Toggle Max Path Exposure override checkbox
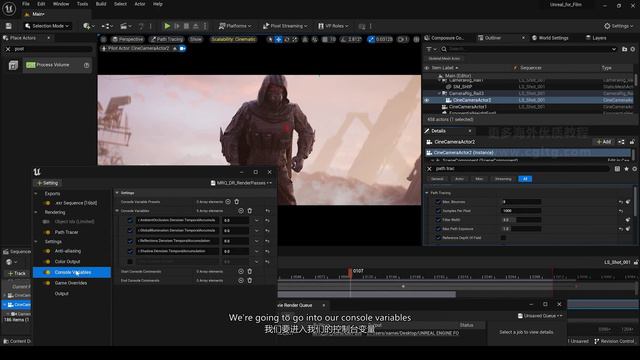Image resolution: width=640 pixels, height=360 pixels. [x=438, y=229]
